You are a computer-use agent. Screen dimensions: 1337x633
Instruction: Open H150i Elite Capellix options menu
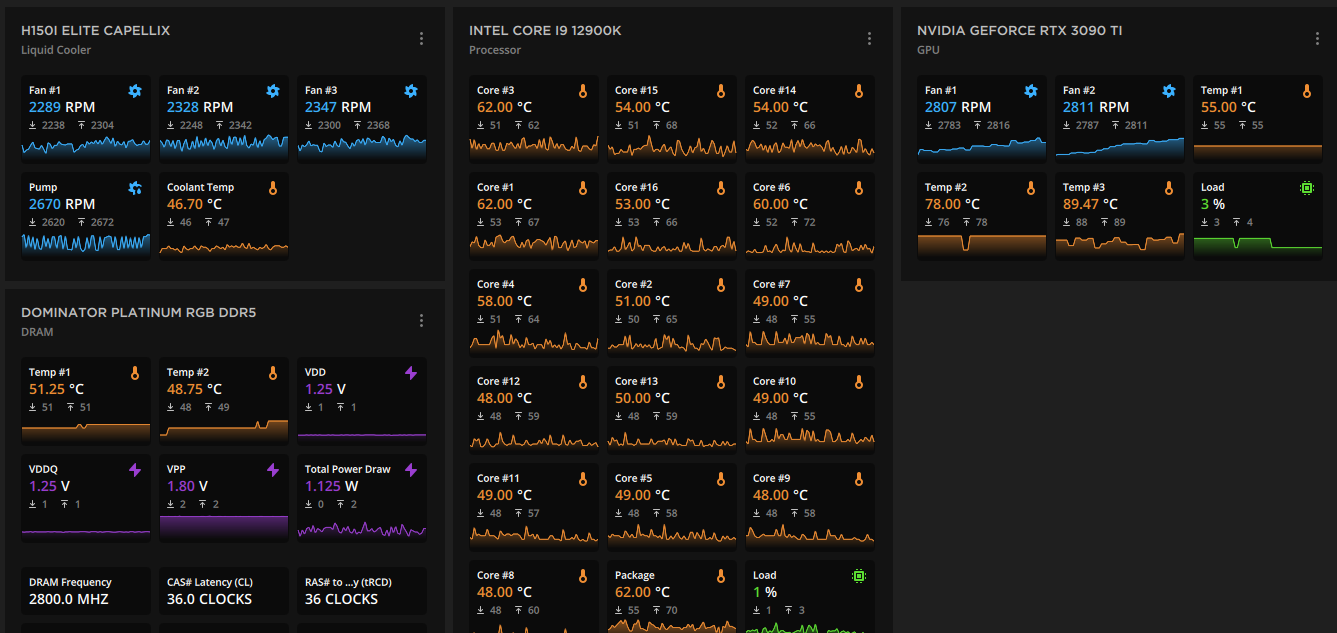tap(421, 39)
